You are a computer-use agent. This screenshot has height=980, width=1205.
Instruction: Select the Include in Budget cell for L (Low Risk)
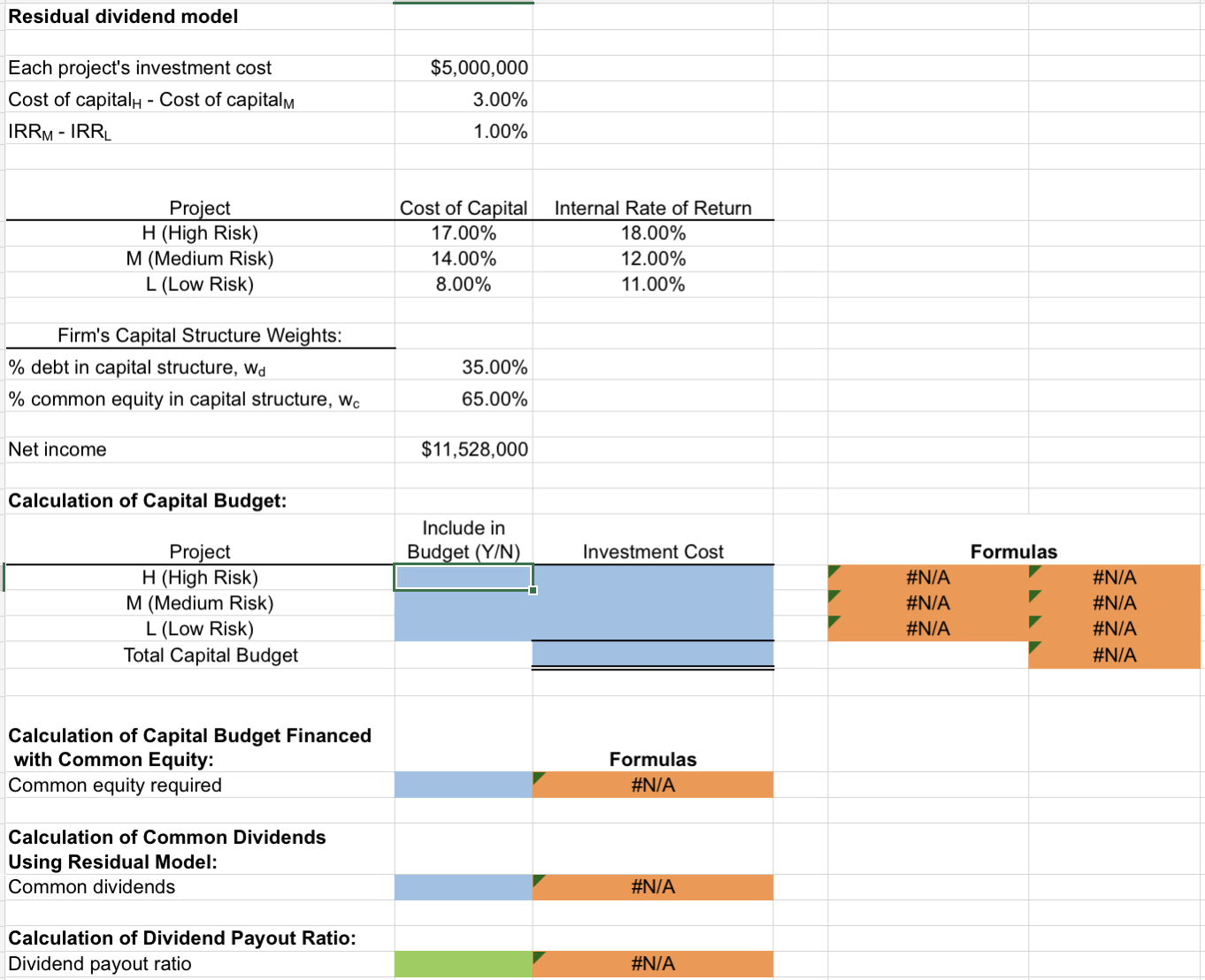(463, 628)
